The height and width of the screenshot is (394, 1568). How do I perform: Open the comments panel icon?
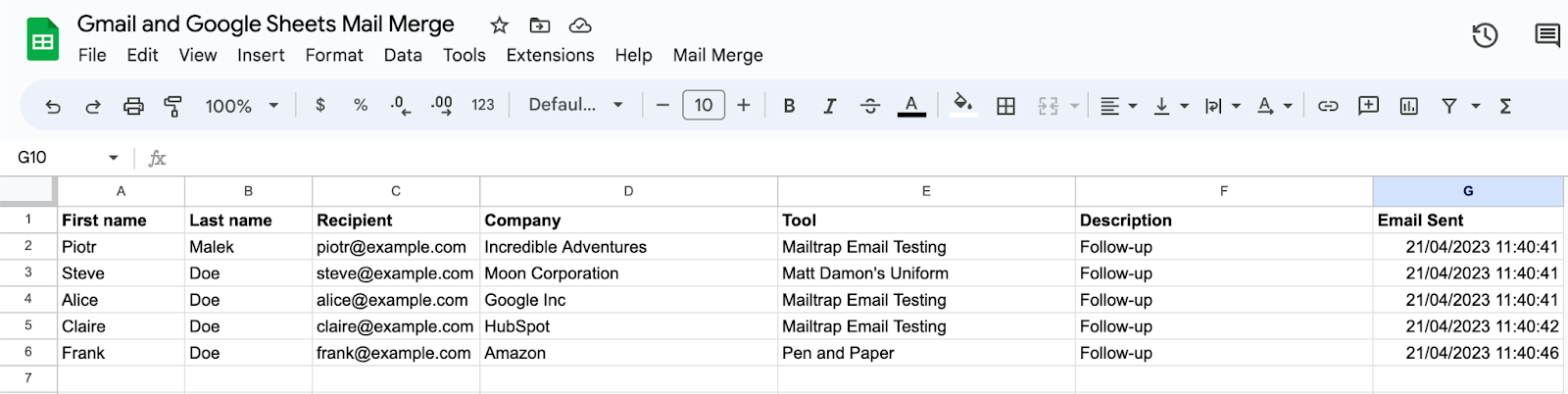[1547, 36]
